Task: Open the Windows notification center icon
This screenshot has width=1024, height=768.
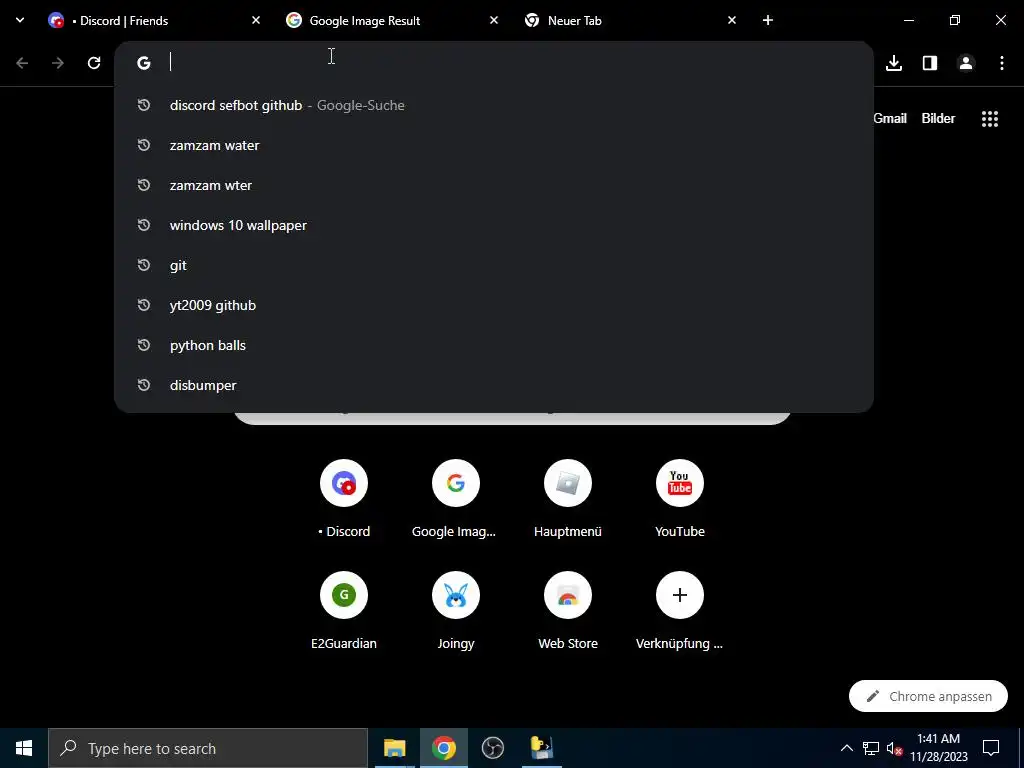Action: [991, 748]
